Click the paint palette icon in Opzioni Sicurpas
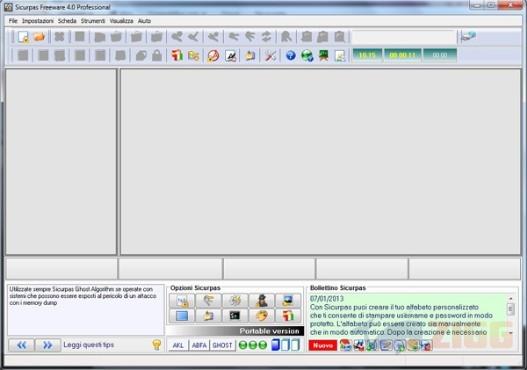This screenshot has height=370, width=527. (261, 316)
